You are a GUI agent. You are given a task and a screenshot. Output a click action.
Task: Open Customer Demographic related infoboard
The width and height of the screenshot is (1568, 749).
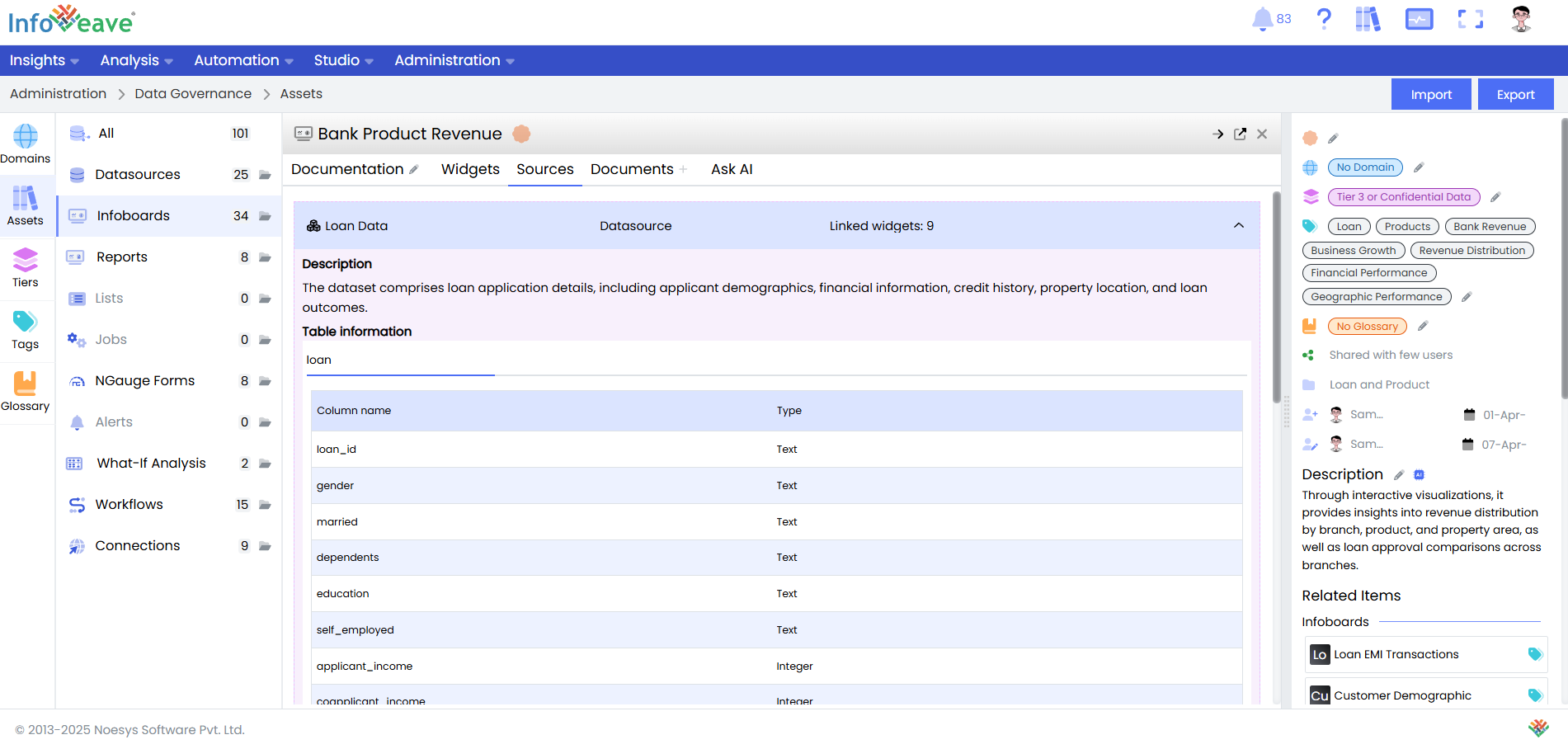coord(1426,693)
